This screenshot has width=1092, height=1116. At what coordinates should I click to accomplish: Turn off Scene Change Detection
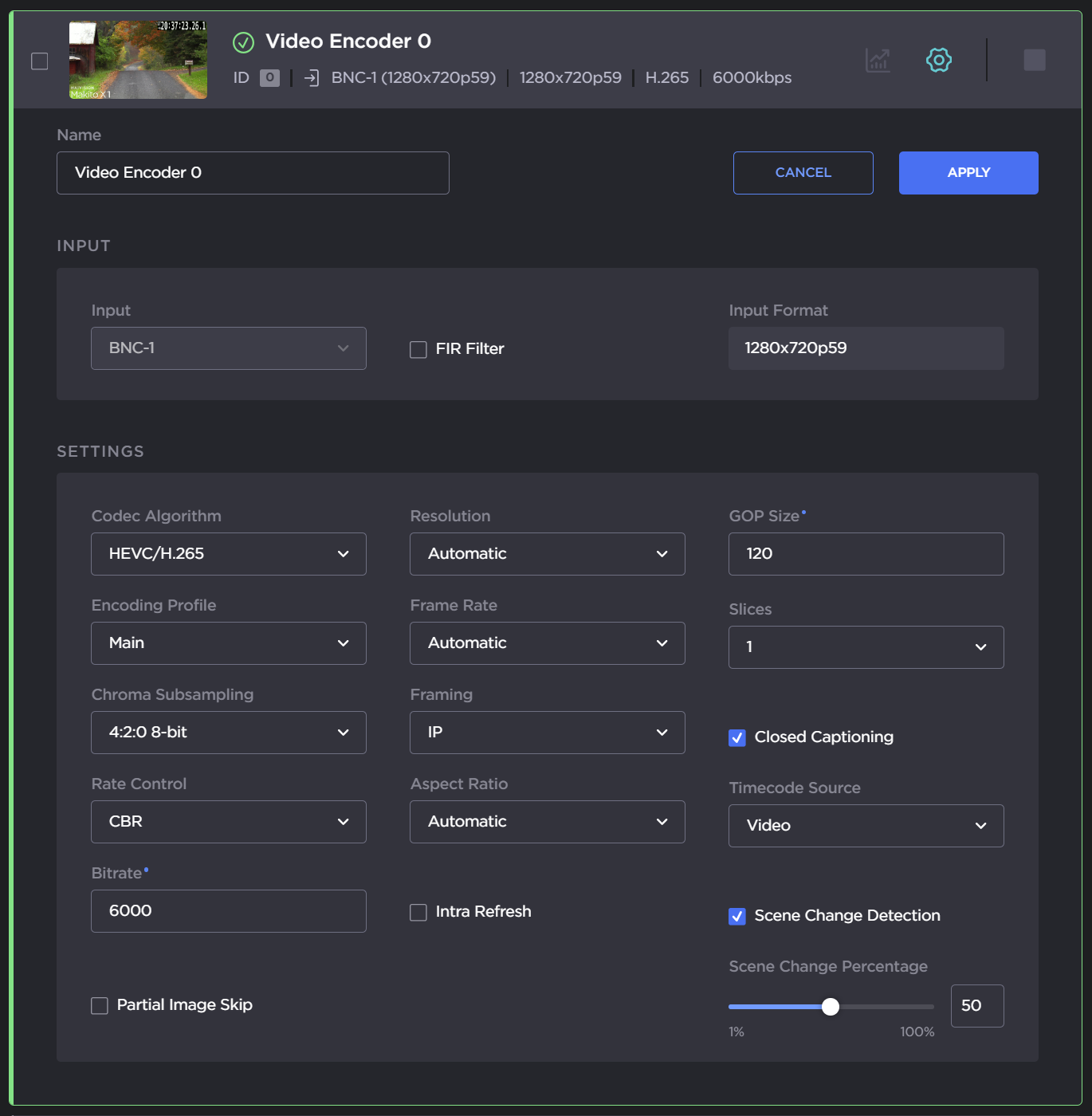pyautogui.click(x=737, y=917)
